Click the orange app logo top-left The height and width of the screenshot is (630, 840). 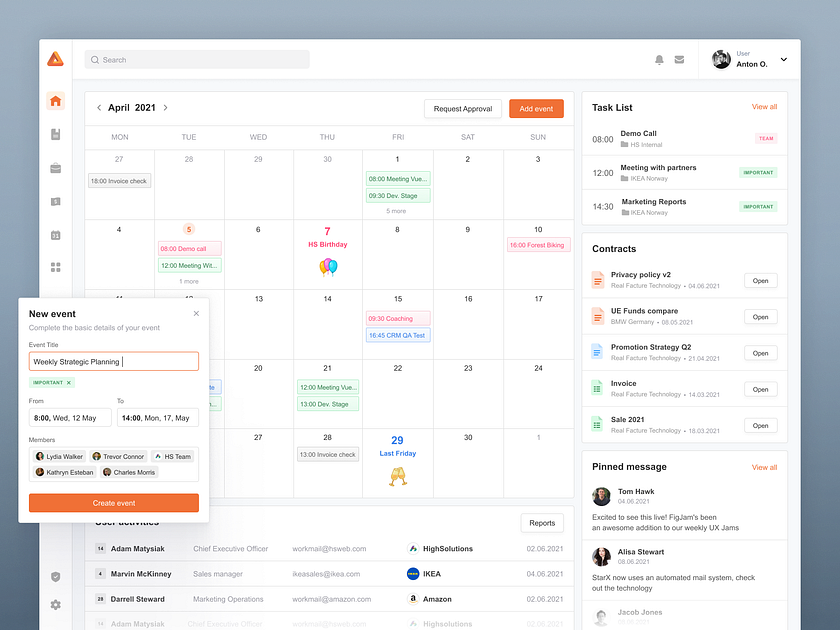(56, 59)
